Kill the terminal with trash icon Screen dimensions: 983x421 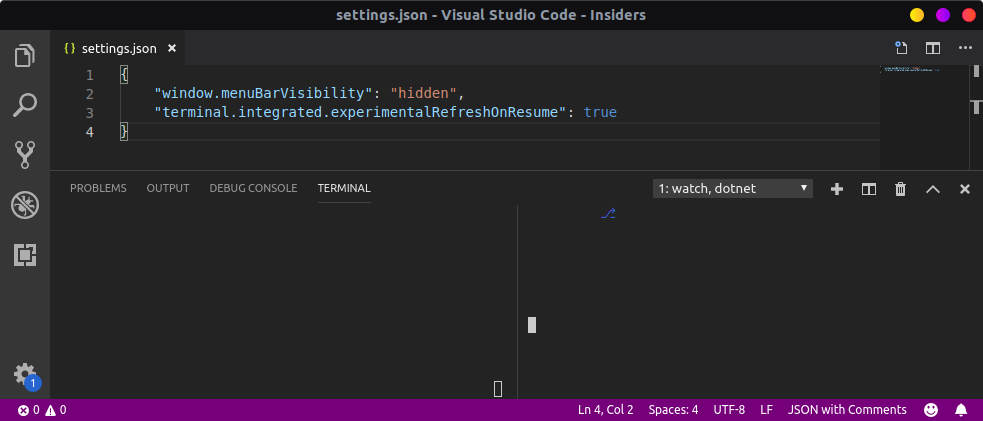pyautogui.click(x=900, y=189)
